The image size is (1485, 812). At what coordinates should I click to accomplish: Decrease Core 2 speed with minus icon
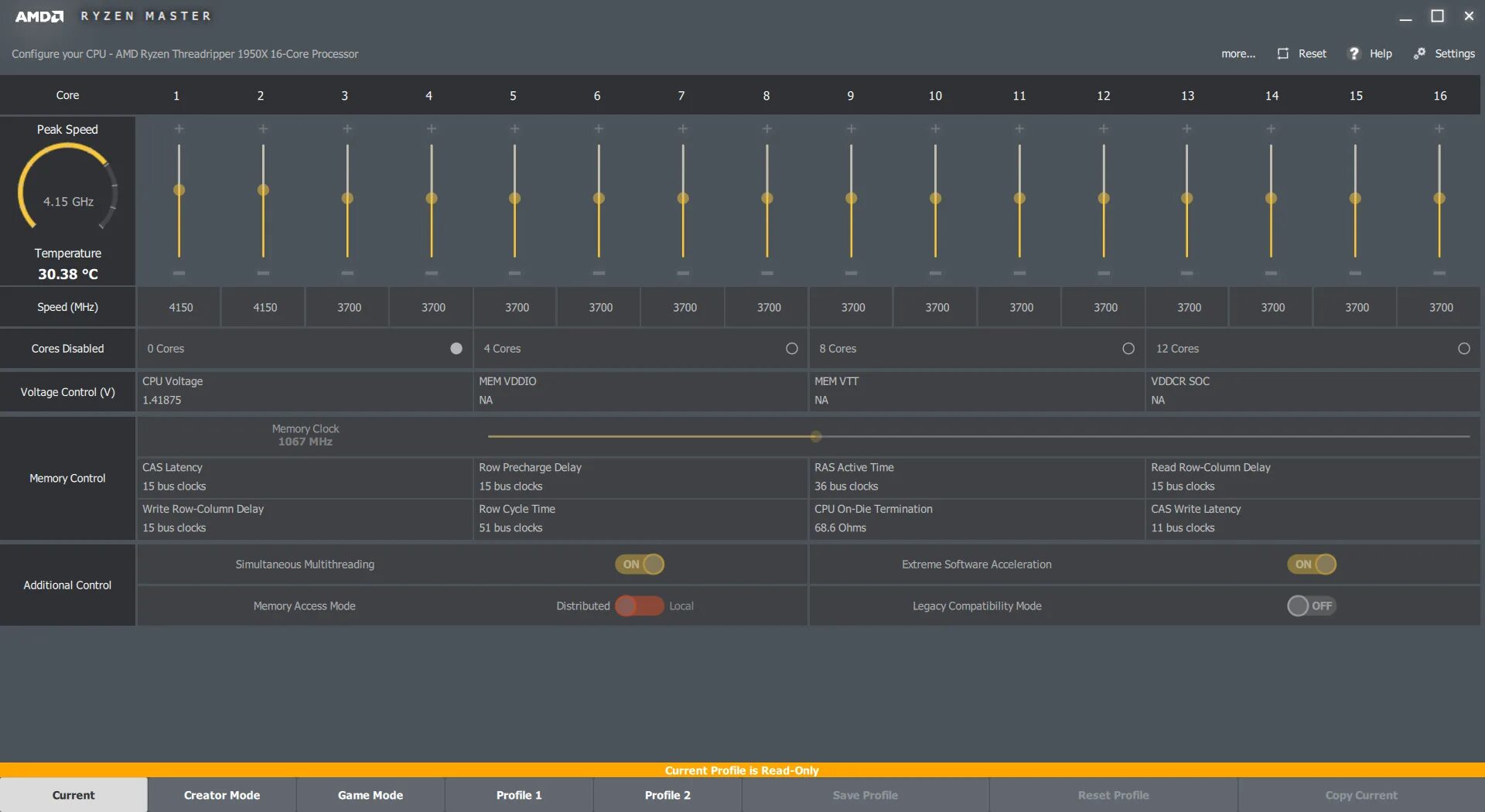point(263,273)
